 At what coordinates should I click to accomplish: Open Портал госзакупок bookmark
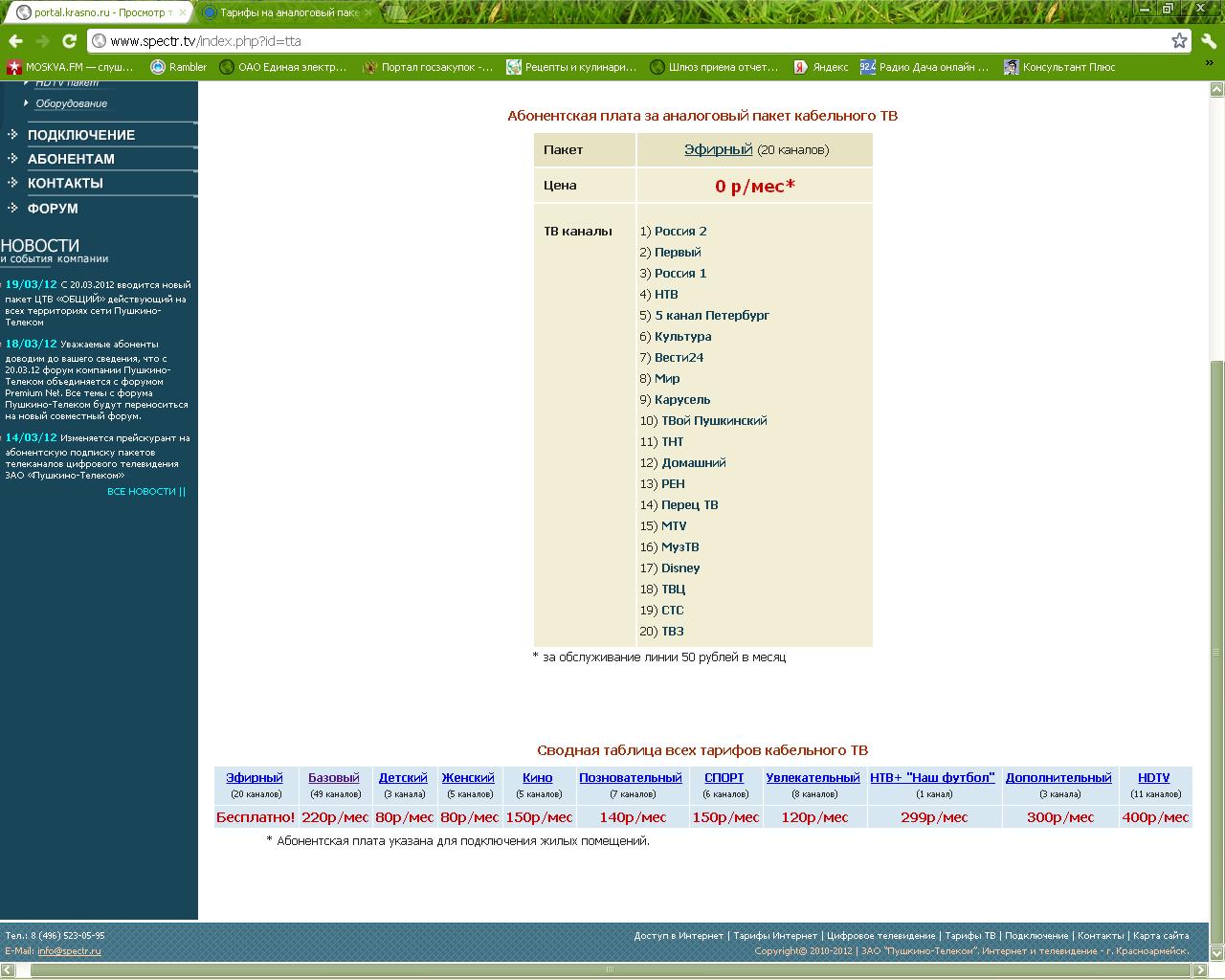[x=428, y=67]
